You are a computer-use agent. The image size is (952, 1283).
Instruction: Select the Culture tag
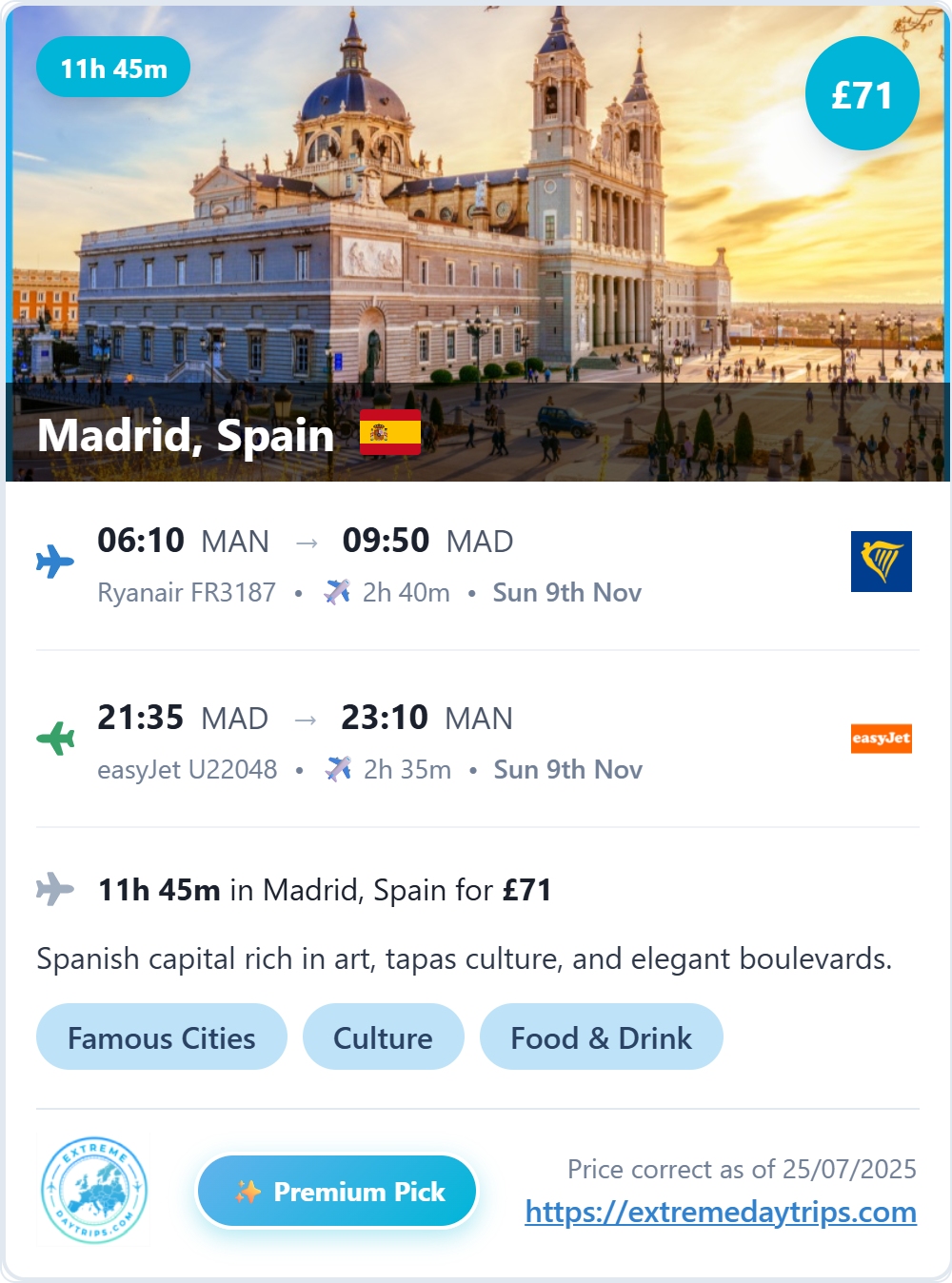tap(384, 1037)
